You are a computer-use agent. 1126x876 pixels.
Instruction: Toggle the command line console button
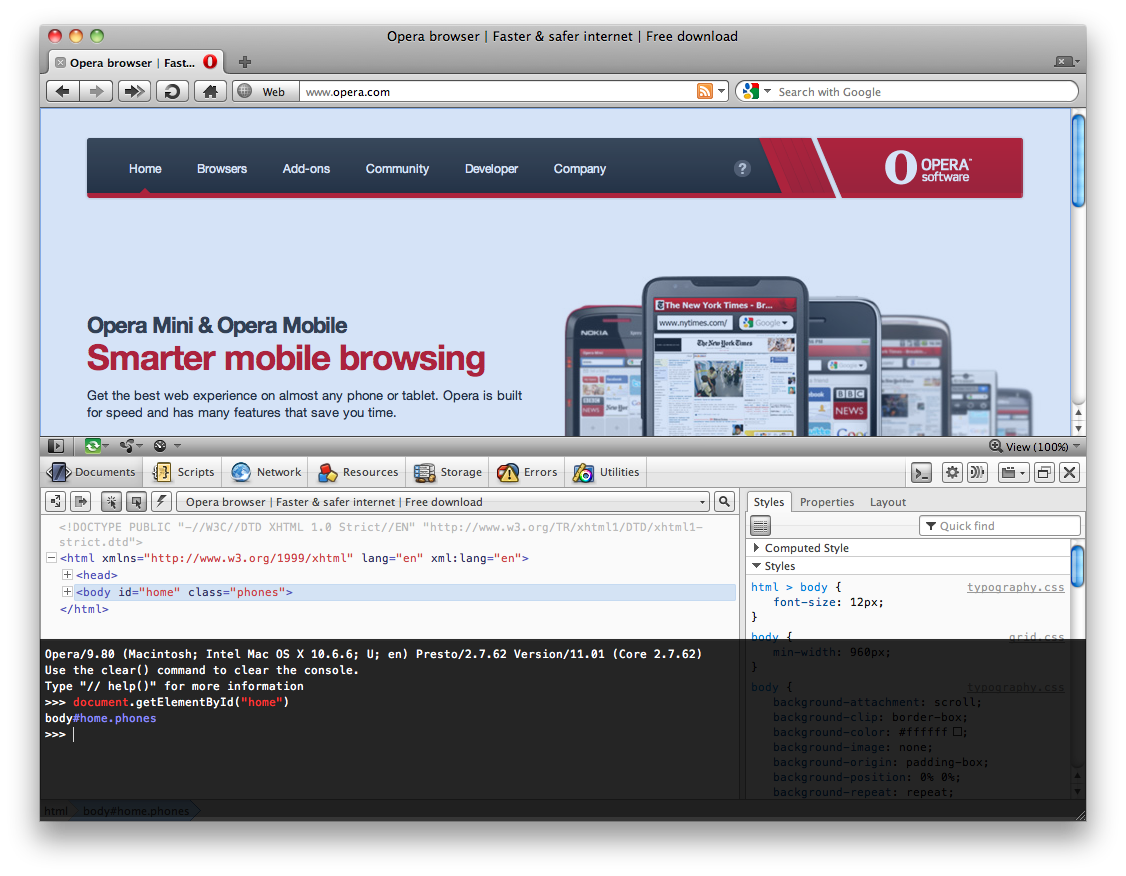point(922,473)
